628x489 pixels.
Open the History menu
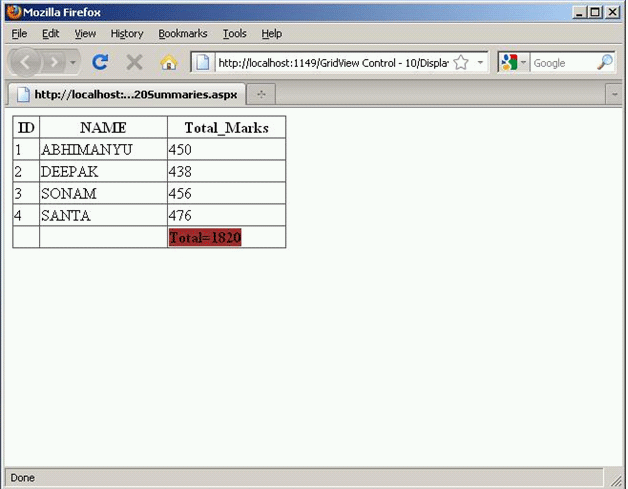point(127,34)
